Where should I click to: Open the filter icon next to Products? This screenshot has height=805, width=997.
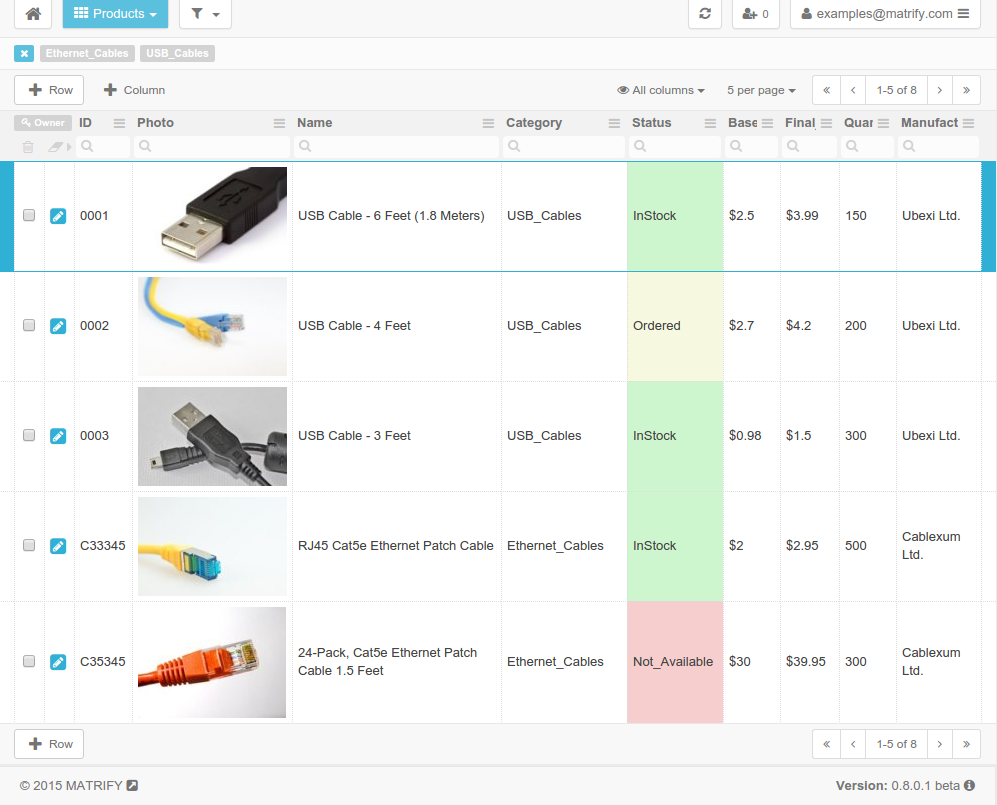tap(206, 14)
